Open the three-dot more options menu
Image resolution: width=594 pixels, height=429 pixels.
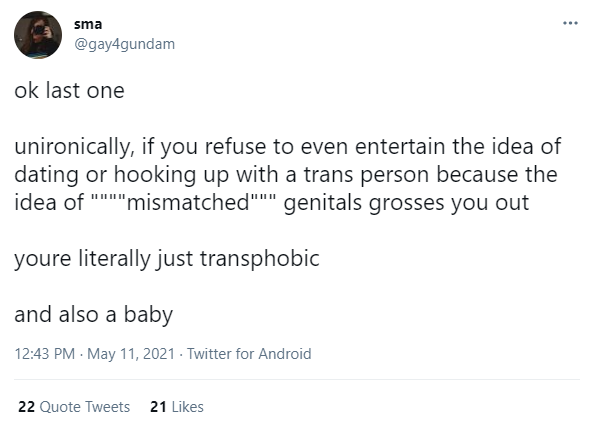point(570,23)
